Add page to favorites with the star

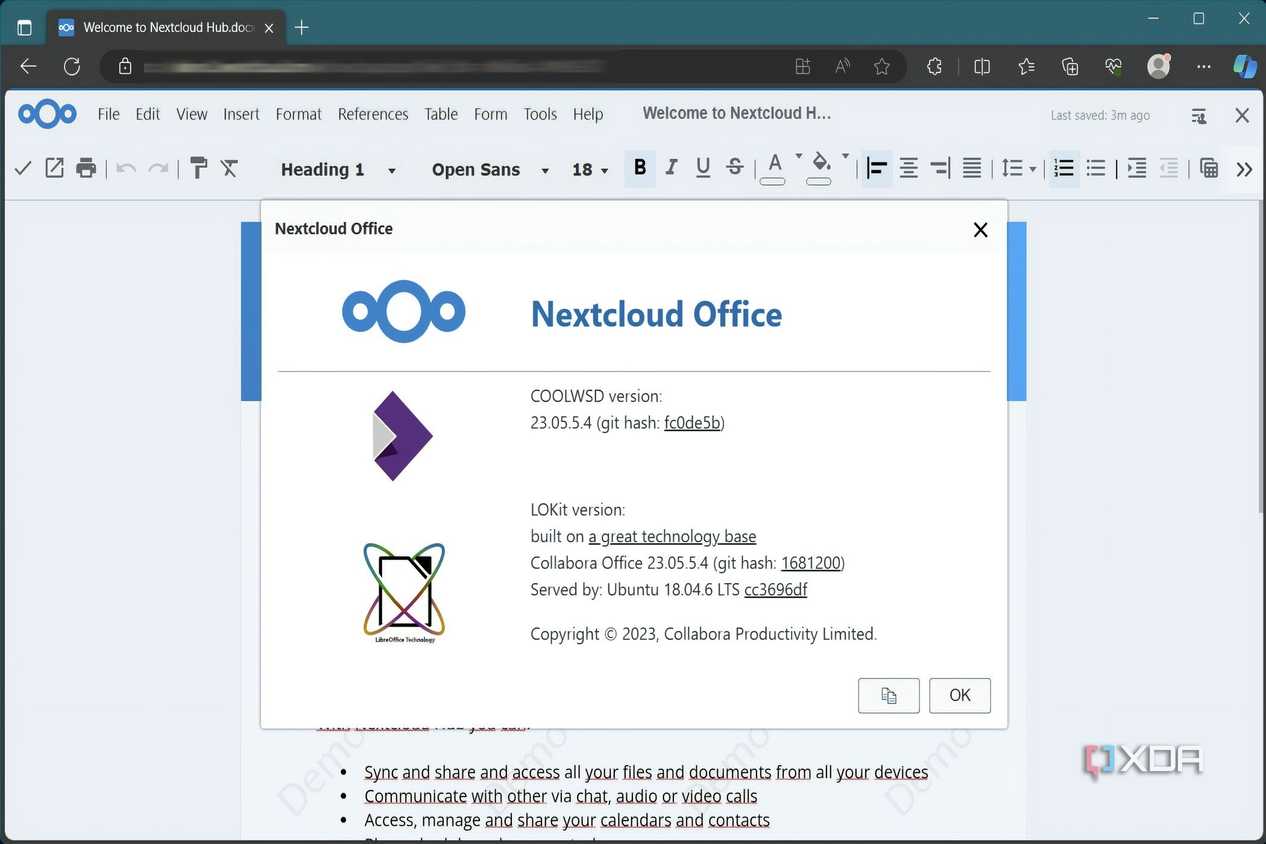click(882, 66)
